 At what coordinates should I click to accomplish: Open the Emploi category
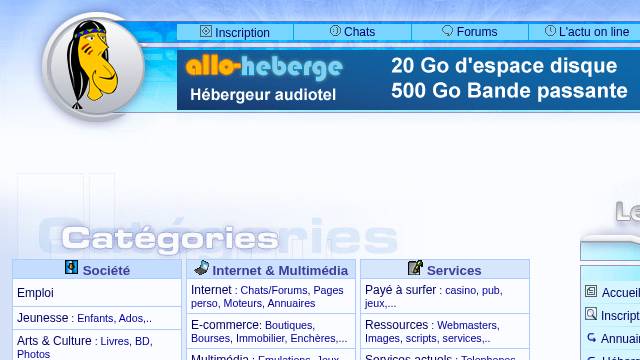(x=36, y=293)
